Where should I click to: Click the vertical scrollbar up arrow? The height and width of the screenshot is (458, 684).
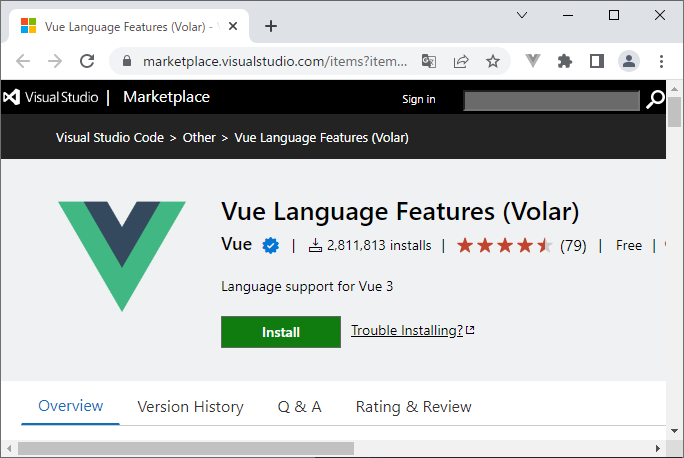click(x=675, y=89)
